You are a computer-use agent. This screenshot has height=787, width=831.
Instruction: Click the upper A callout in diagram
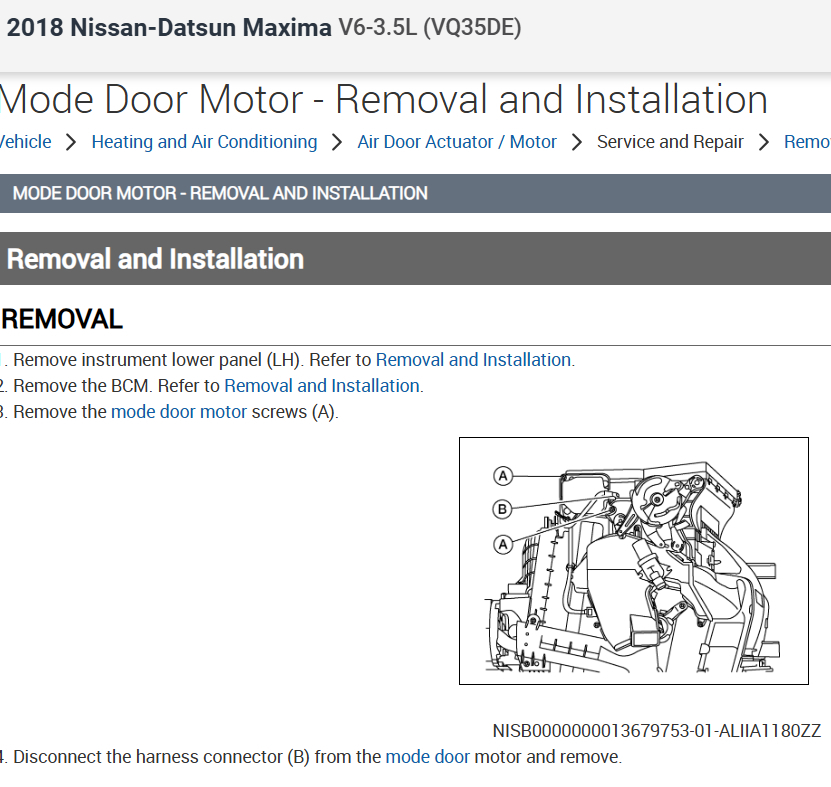click(503, 475)
